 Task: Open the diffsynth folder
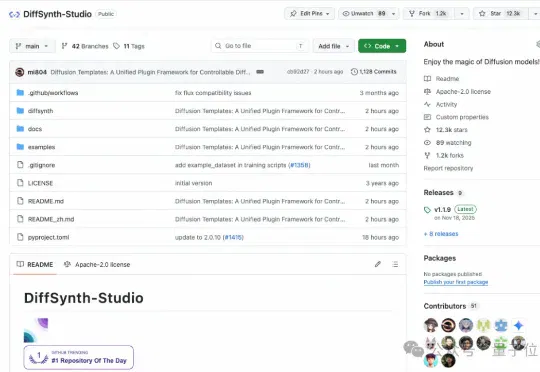click(40, 111)
